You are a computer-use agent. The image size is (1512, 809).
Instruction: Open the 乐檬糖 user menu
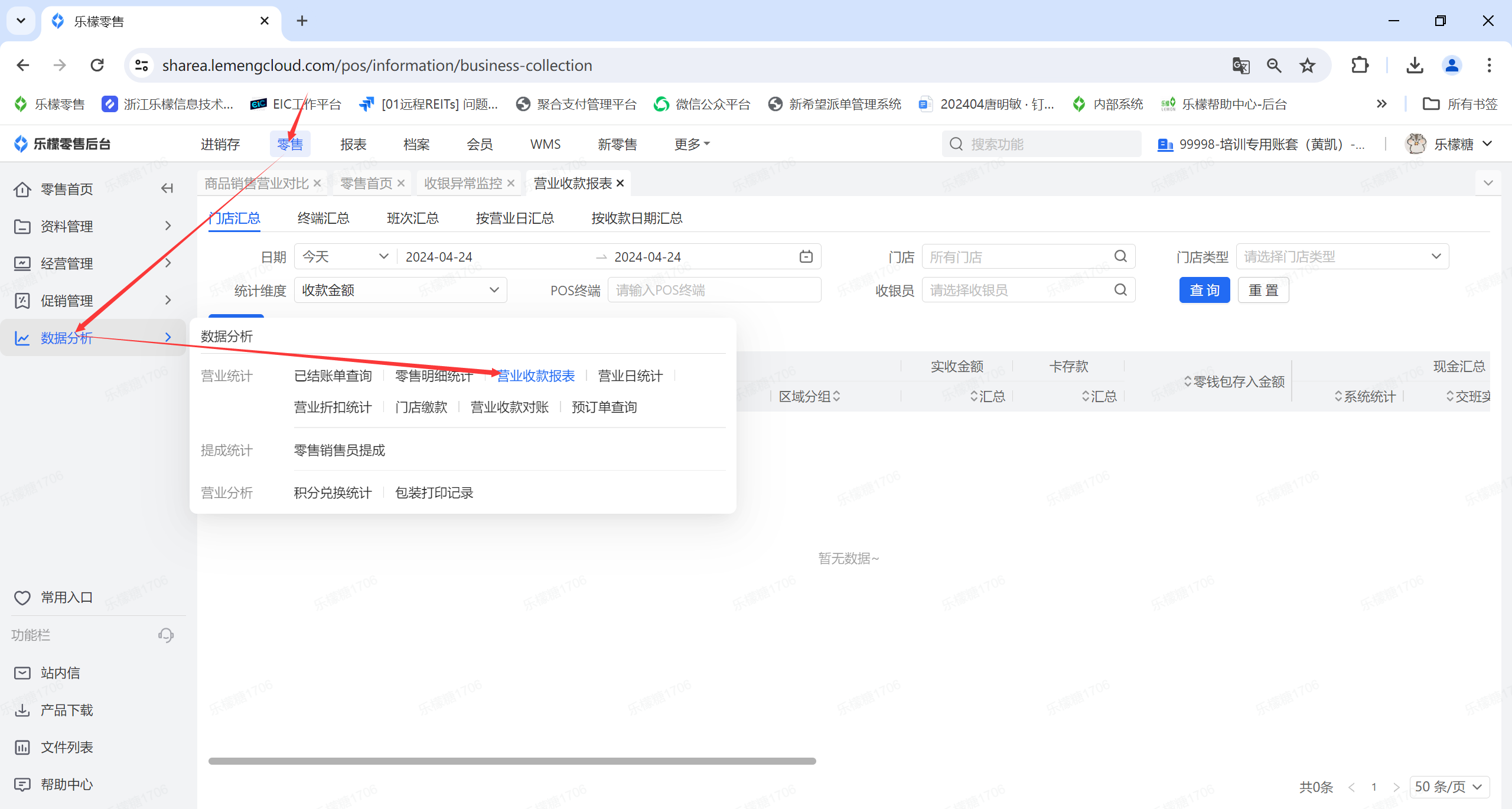1450,144
